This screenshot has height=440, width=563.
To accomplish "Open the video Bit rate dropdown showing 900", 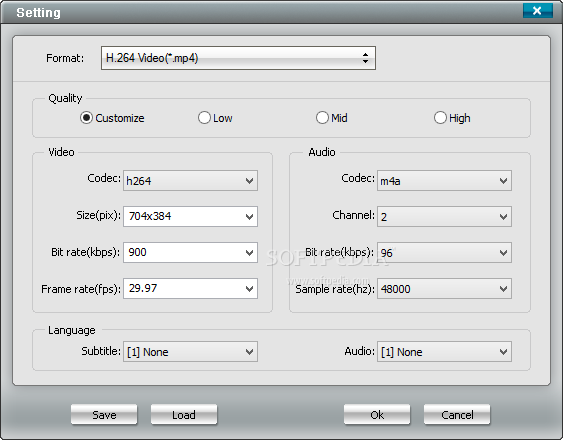I will tap(190, 252).
